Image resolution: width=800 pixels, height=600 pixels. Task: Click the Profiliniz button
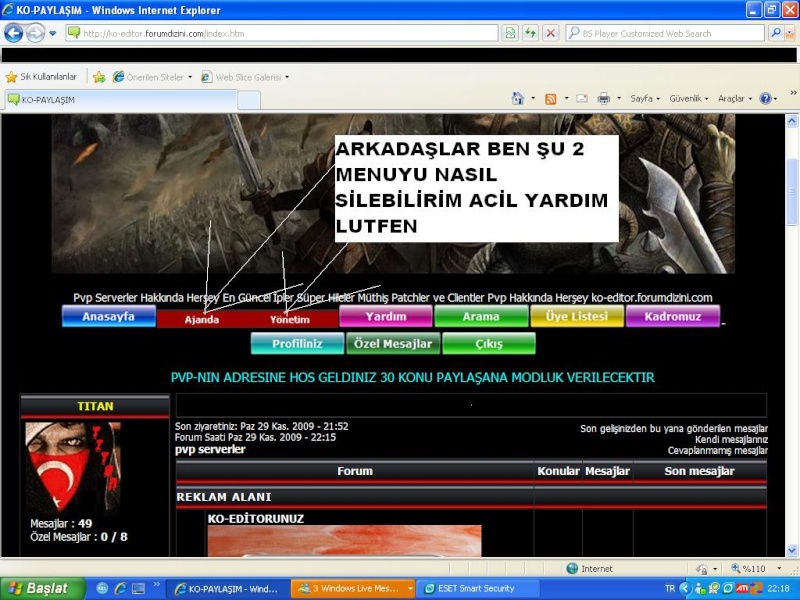tap(297, 343)
